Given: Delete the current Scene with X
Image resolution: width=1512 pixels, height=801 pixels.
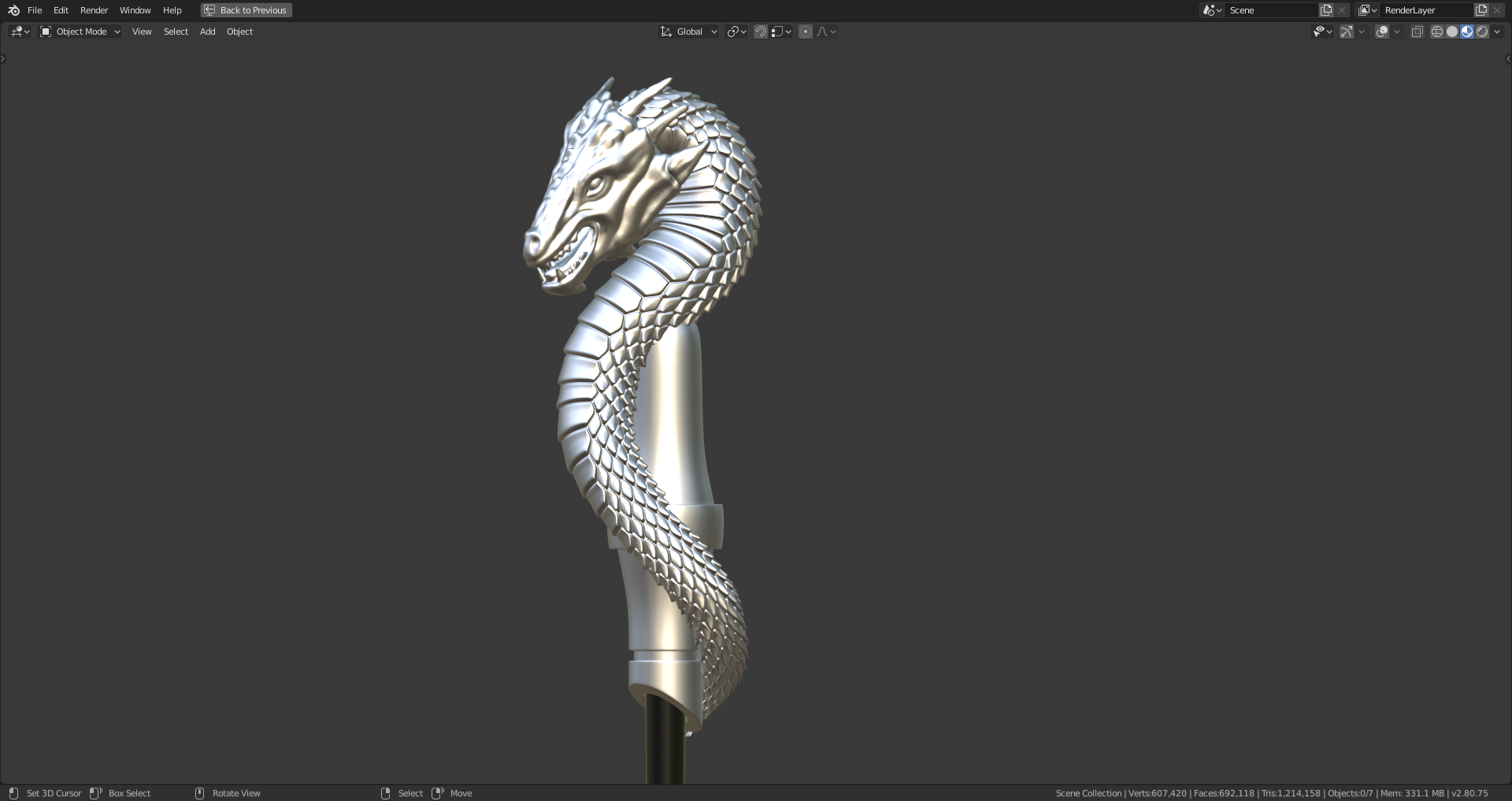Looking at the screenshot, I should coord(1342,10).
